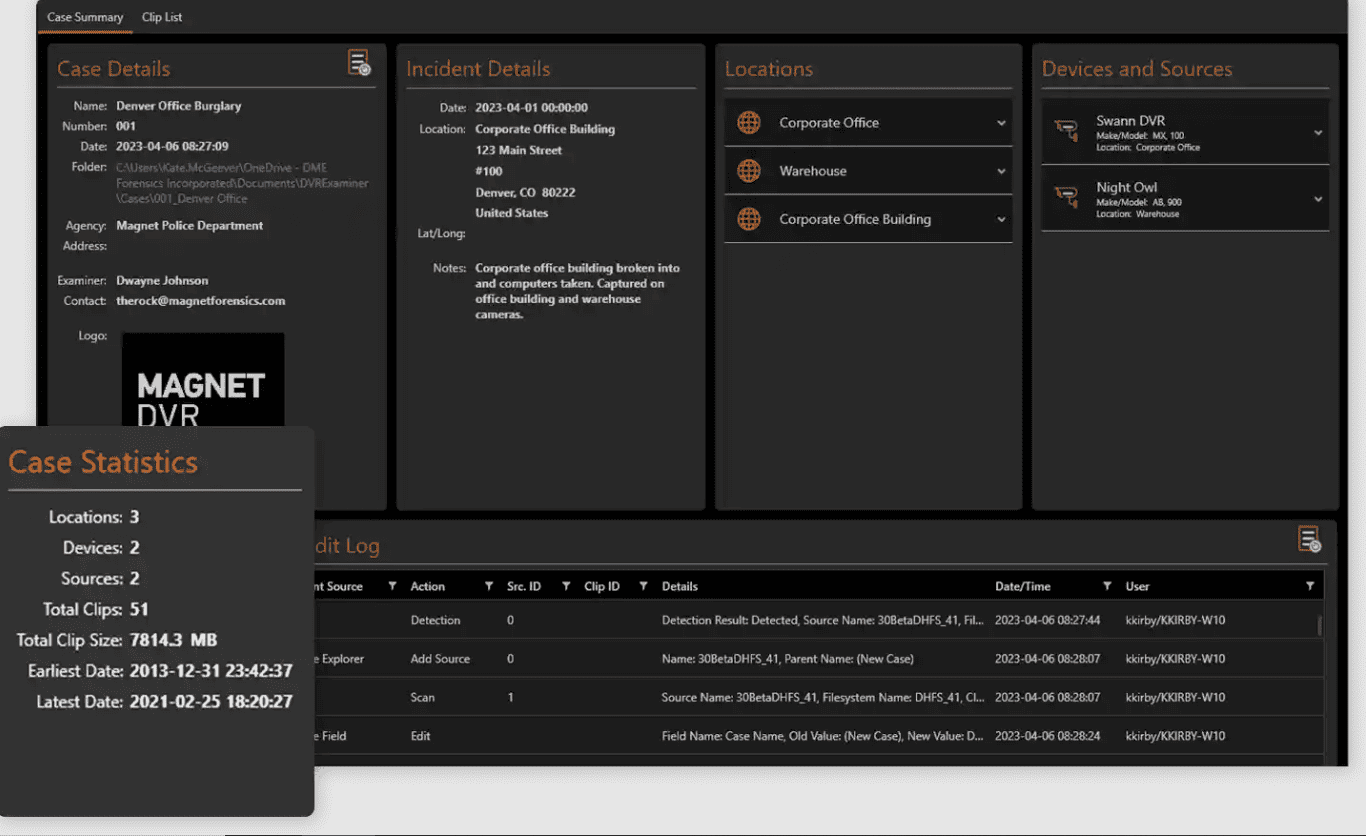Click the Total Clips value 51
Viewport: 1366px width, 836px height.
(x=139, y=609)
